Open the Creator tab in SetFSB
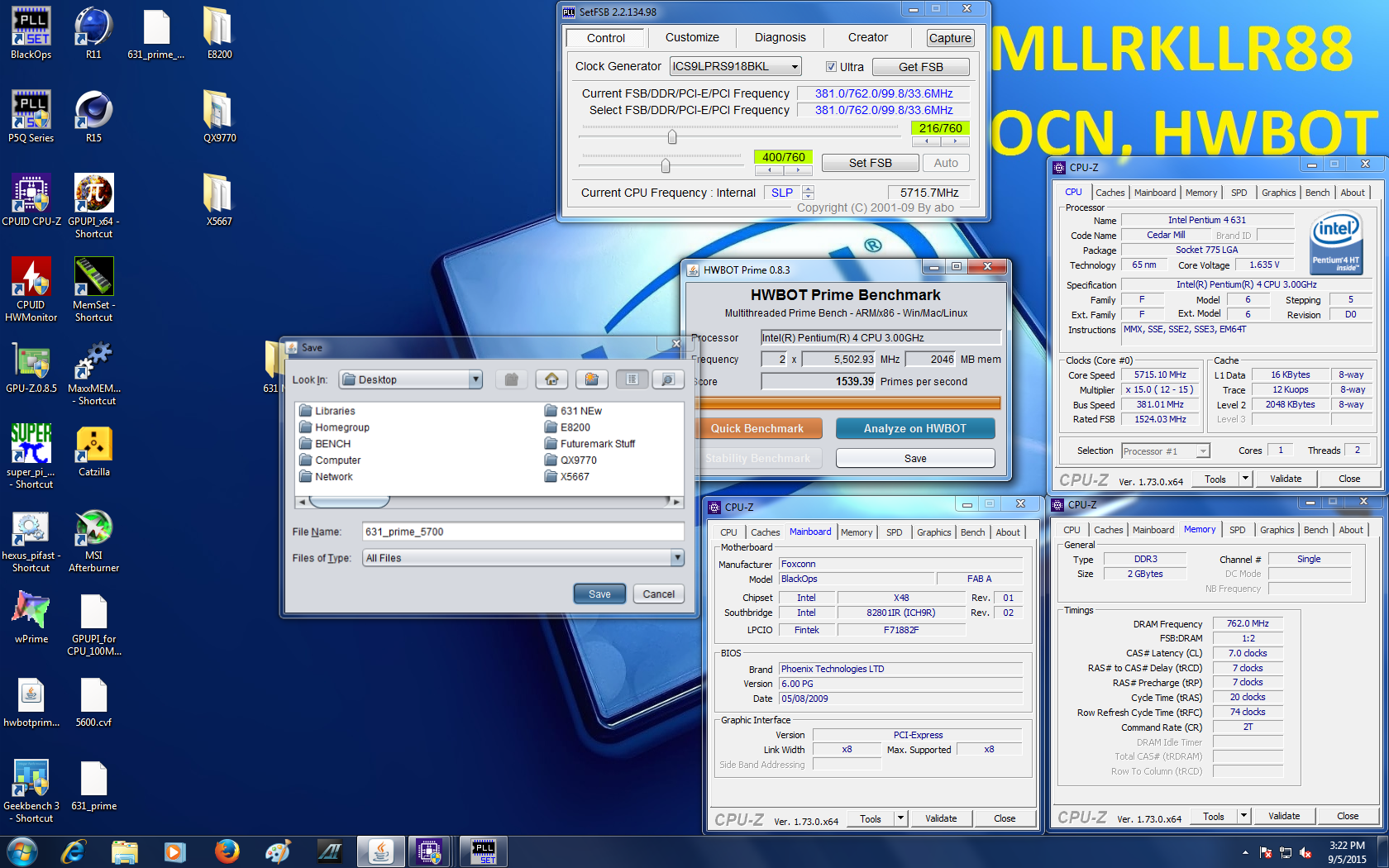Image resolution: width=1389 pixels, height=868 pixels. tap(867, 37)
